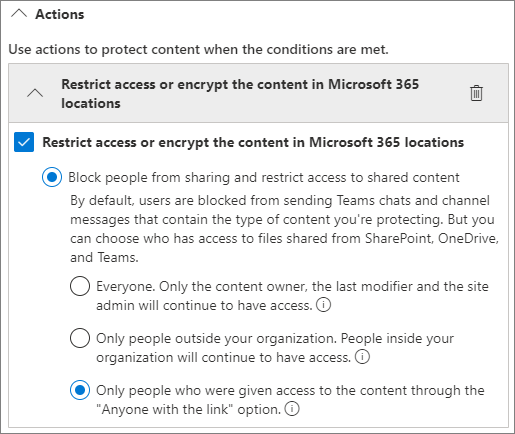Open info icon for the Everyone option
This screenshot has width=515, height=434.
tap(323, 305)
